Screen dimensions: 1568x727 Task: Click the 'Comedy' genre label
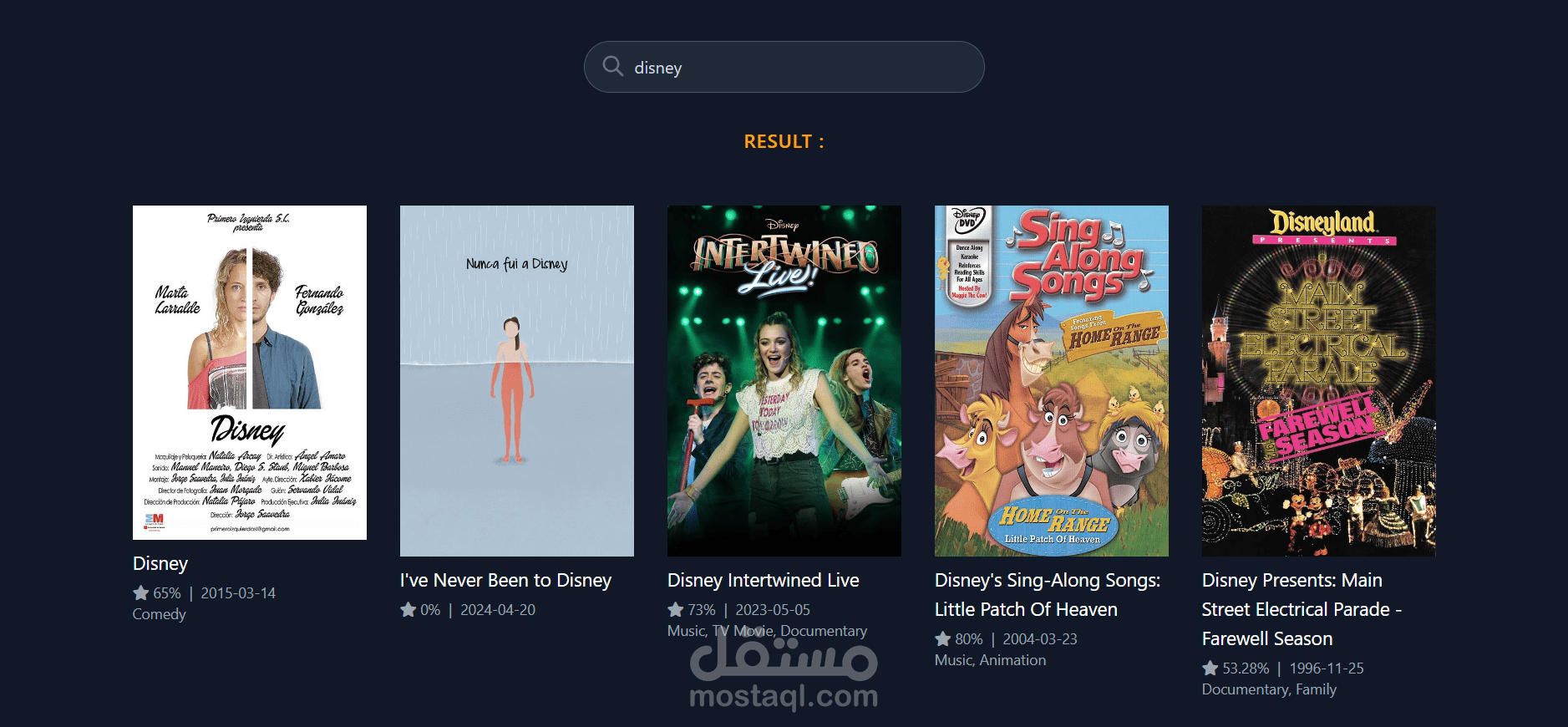tap(159, 614)
